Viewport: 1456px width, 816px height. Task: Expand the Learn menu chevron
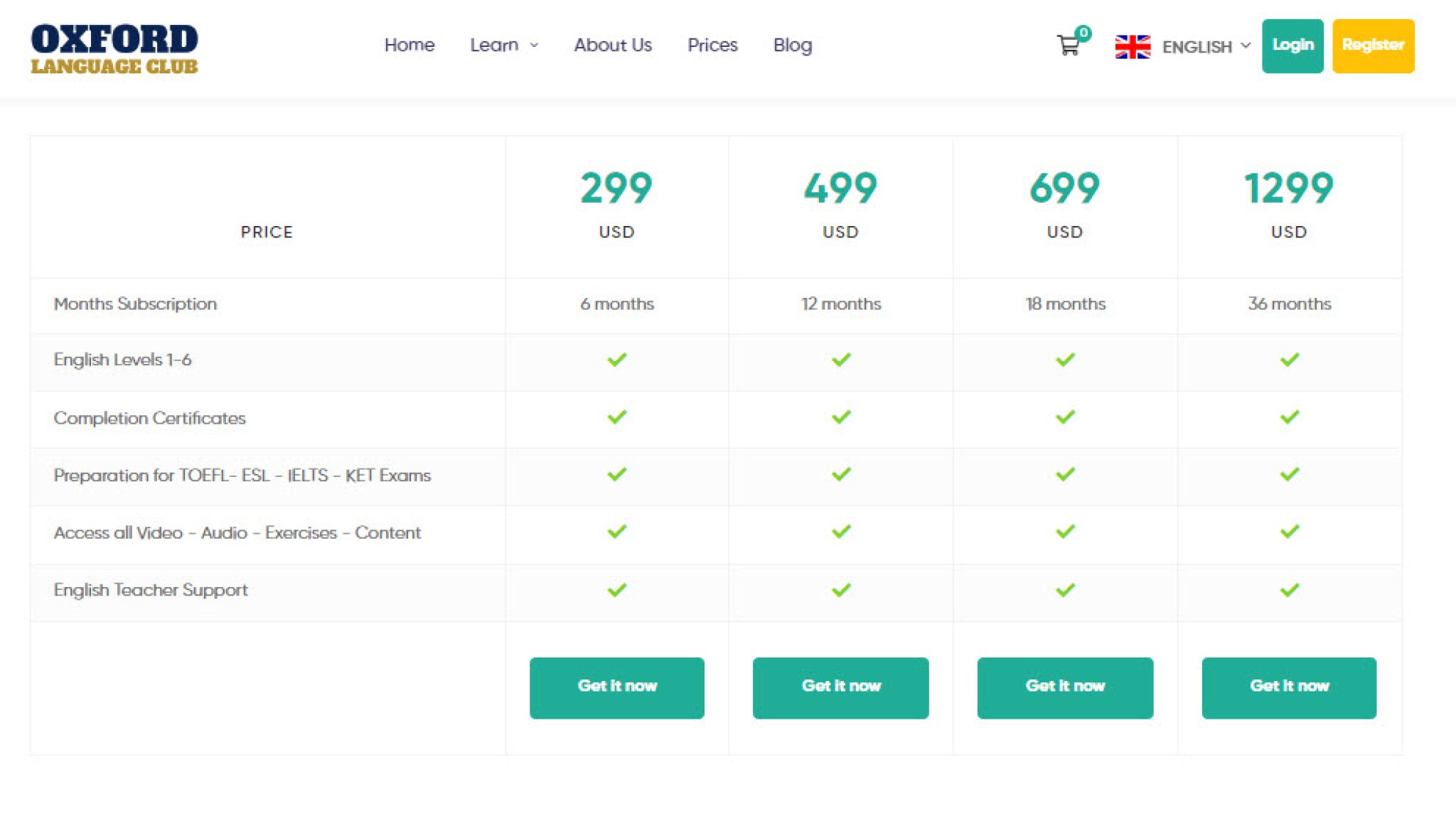(535, 45)
